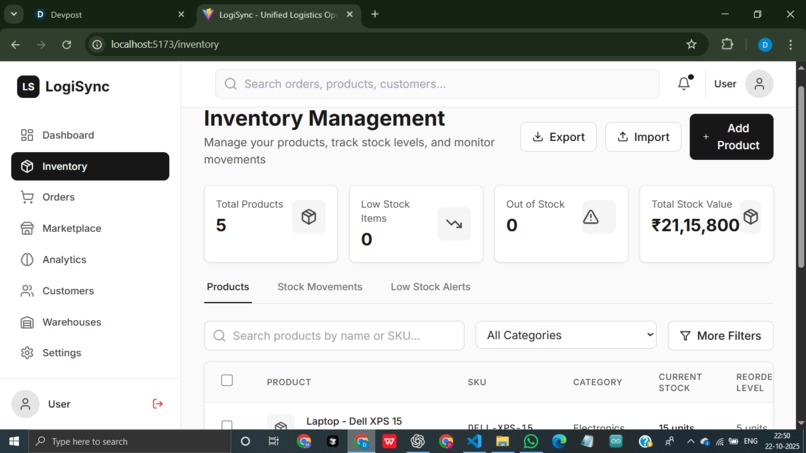Open Microsoft Edge from the taskbar
The width and height of the screenshot is (806, 453).
tap(559, 441)
